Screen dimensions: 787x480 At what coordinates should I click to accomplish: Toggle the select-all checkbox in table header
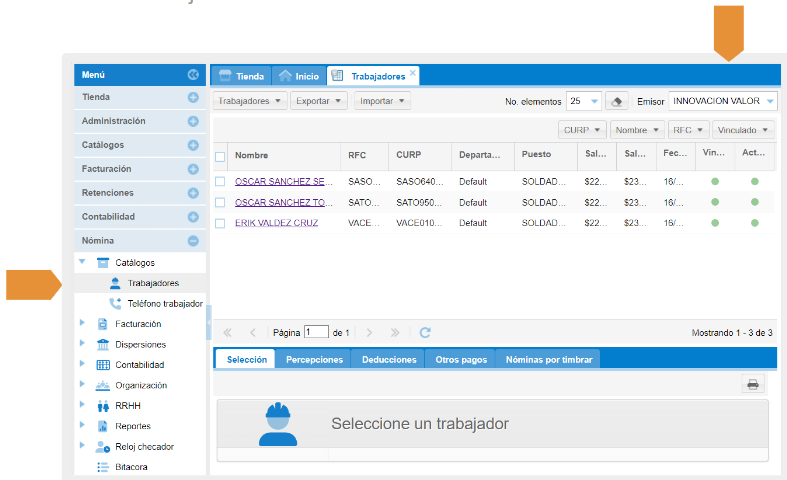coord(220,156)
